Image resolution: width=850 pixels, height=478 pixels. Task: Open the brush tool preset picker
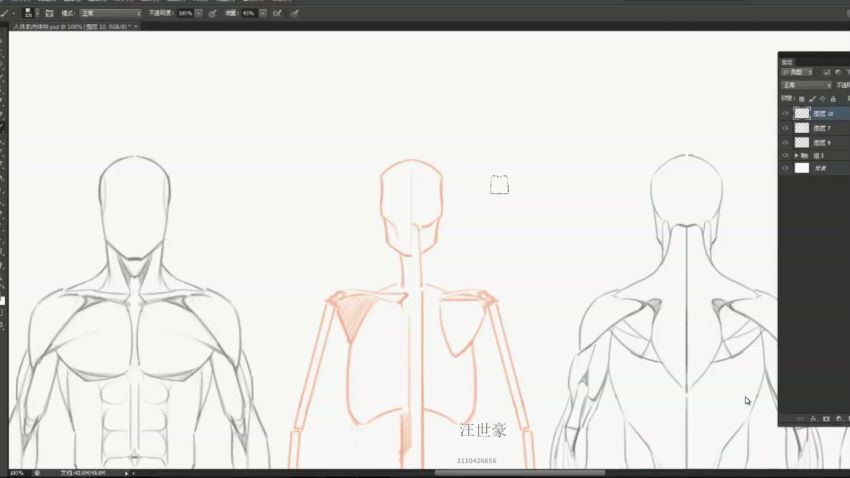[6, 13]
